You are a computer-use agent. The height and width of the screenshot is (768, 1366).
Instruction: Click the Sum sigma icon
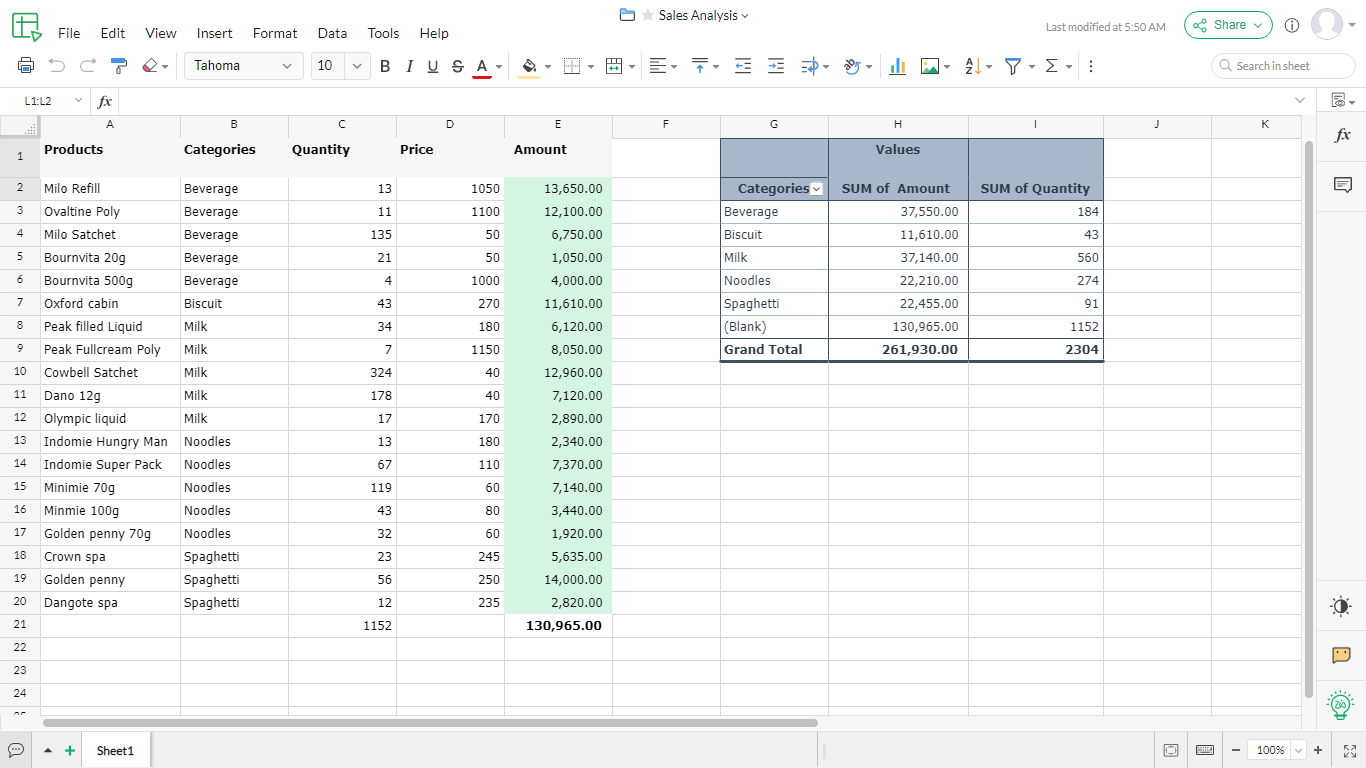(1051, 66)
